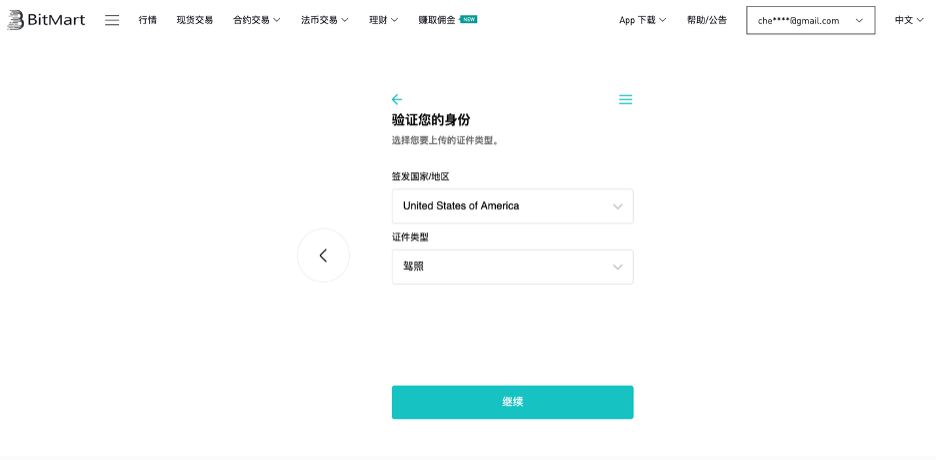Click the NEW badge beside 赚取佣金

point(468,19)
